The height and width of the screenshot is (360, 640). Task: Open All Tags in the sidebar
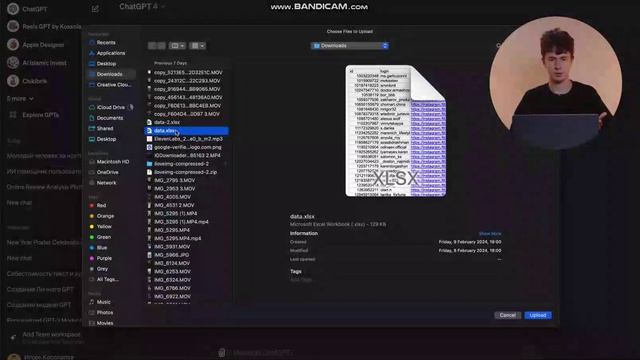pyautogui.click(x=107, y=280)
